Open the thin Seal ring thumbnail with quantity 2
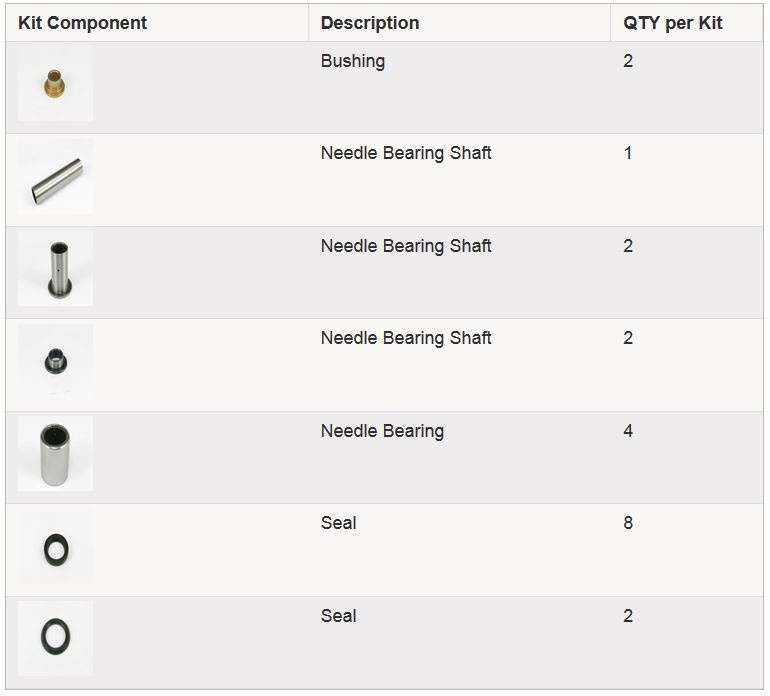 55,639
